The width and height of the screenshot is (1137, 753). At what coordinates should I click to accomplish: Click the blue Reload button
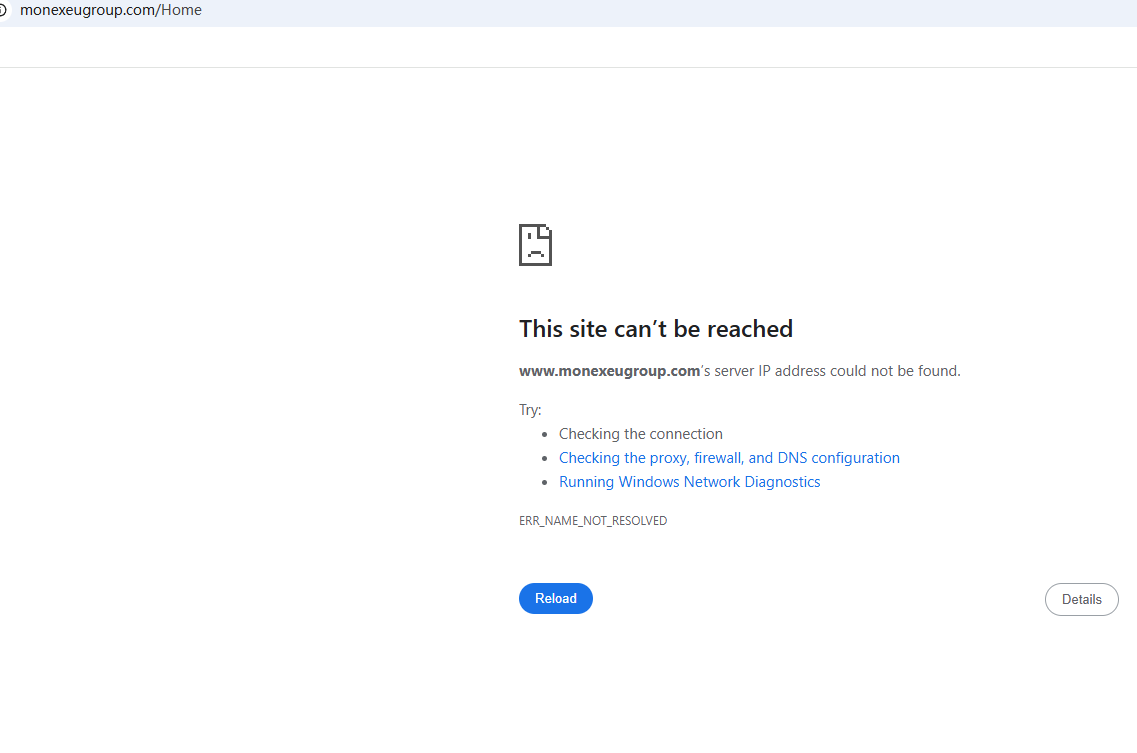[x=555, y=598]
